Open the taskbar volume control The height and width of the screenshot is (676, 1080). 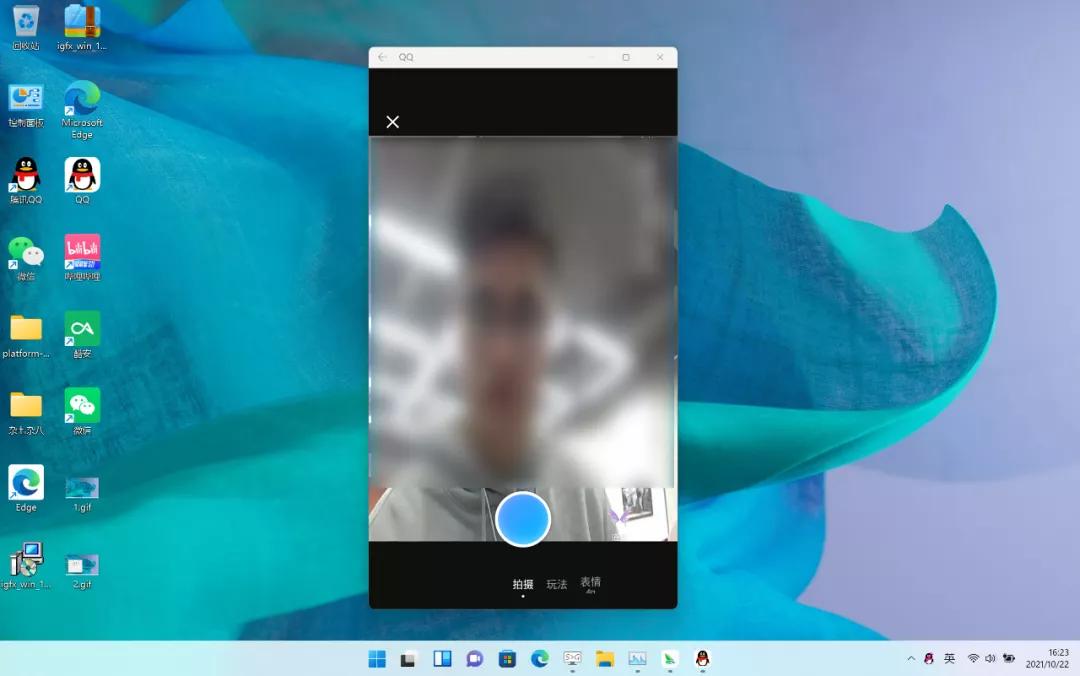990,659
